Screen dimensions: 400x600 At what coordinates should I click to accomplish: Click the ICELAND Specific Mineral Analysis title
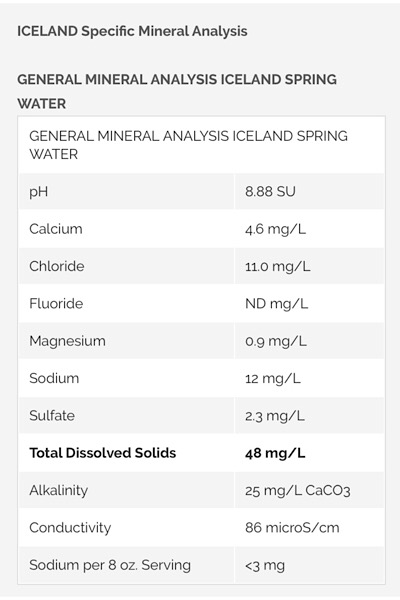132,31
